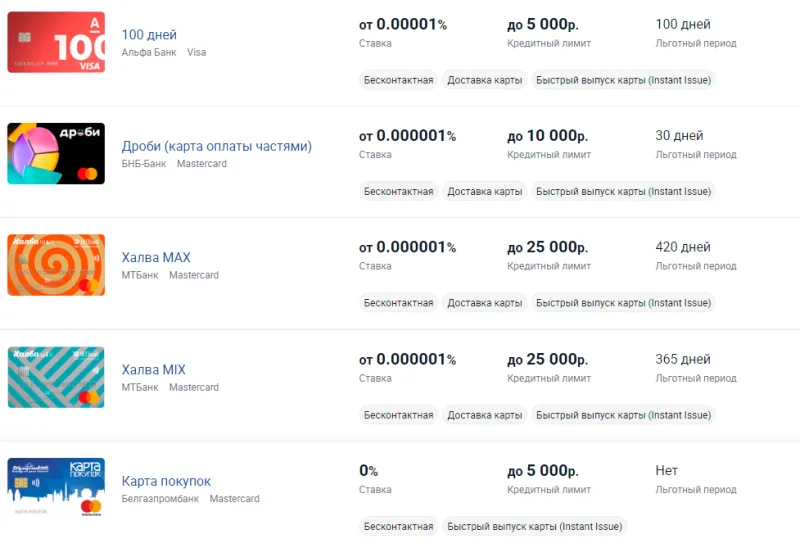Click the Альфа Банк label under 100 дней

tap(149, 53)
